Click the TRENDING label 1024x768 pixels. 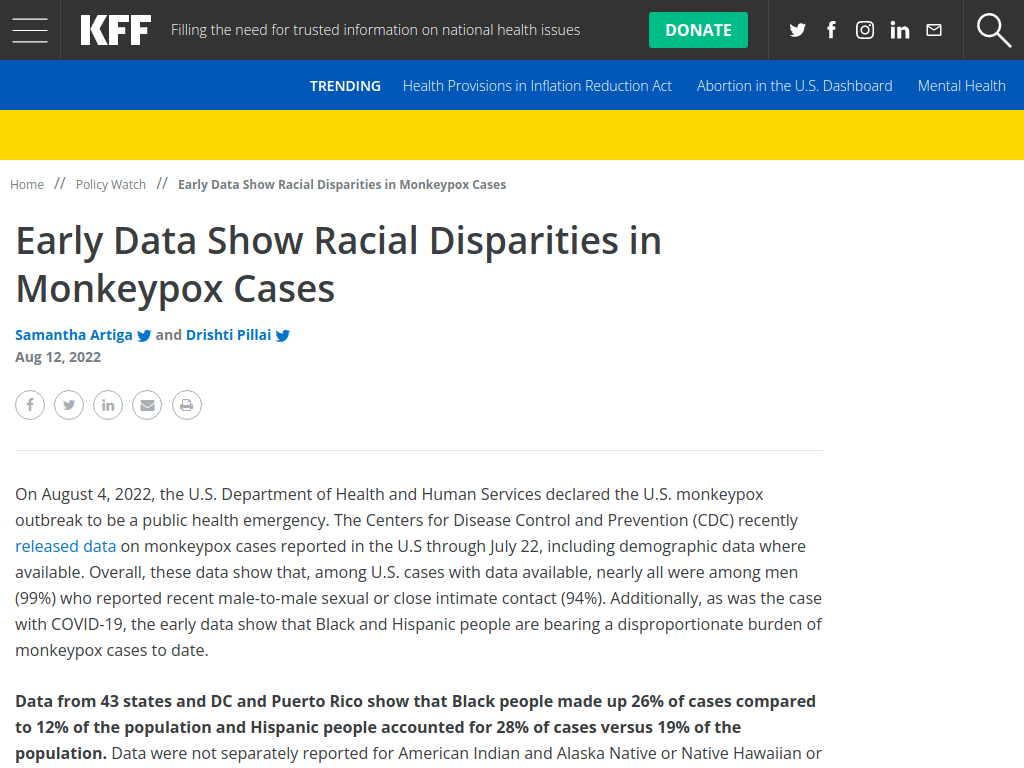click(x=345, y=86)
